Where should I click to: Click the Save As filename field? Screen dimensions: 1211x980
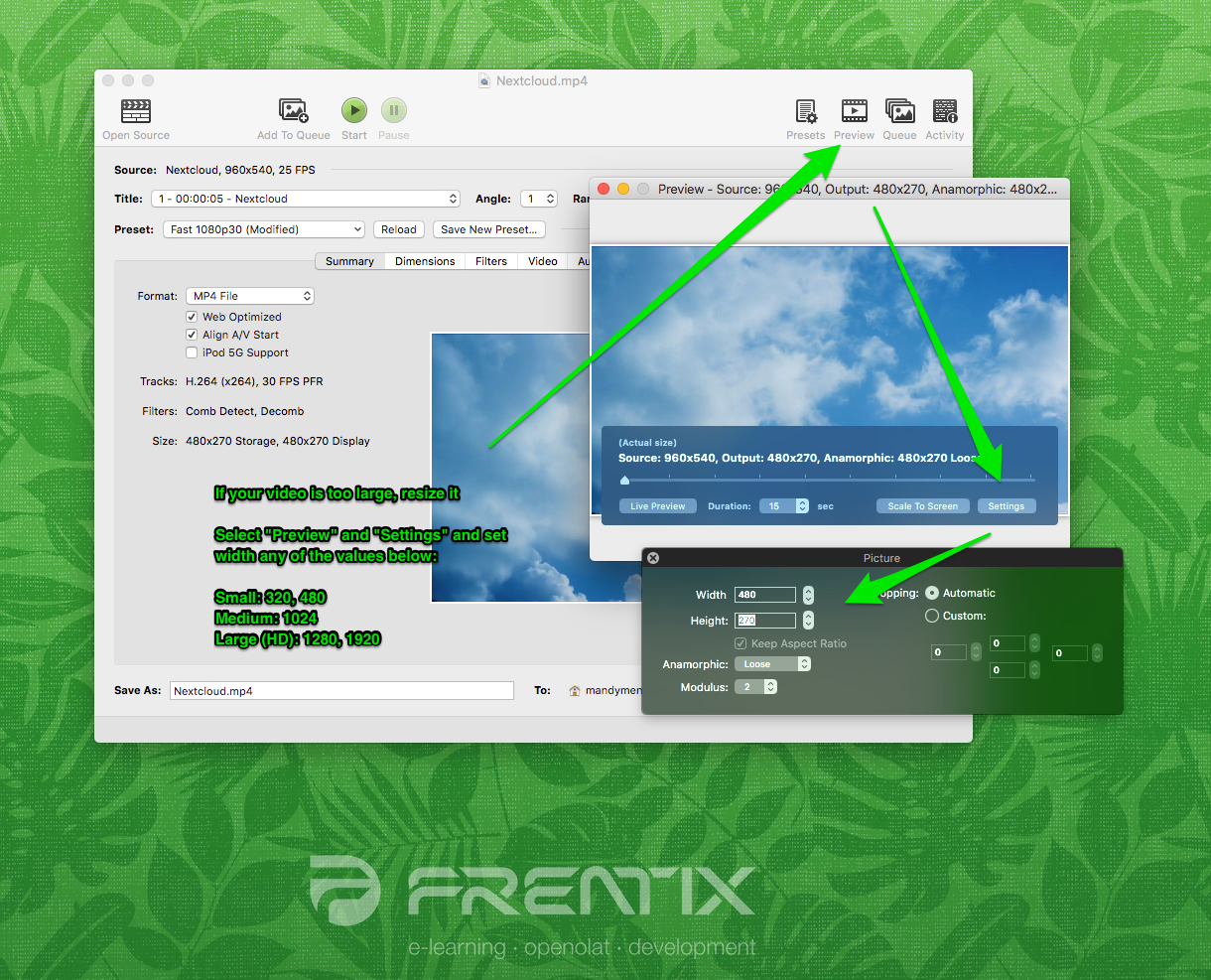341,691
